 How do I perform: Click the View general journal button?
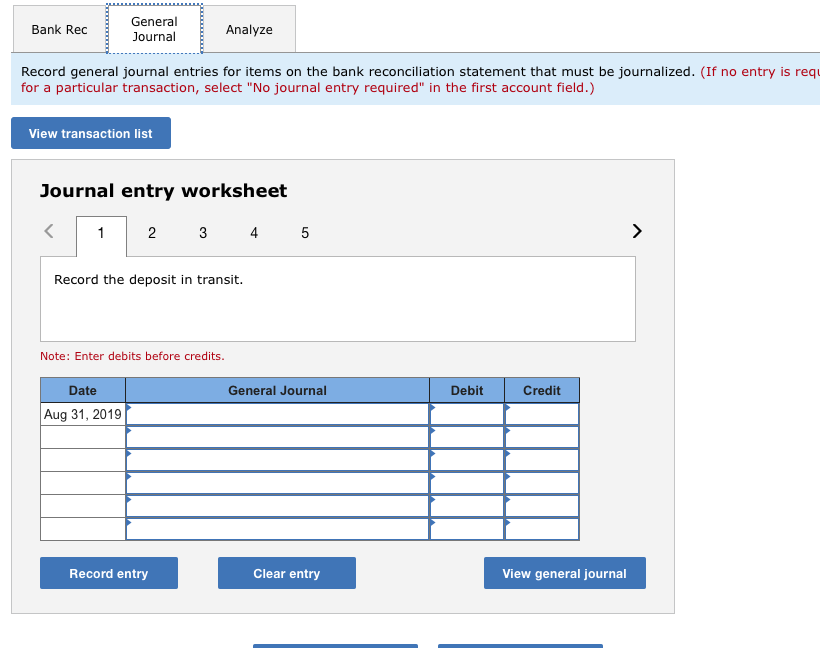564,572
